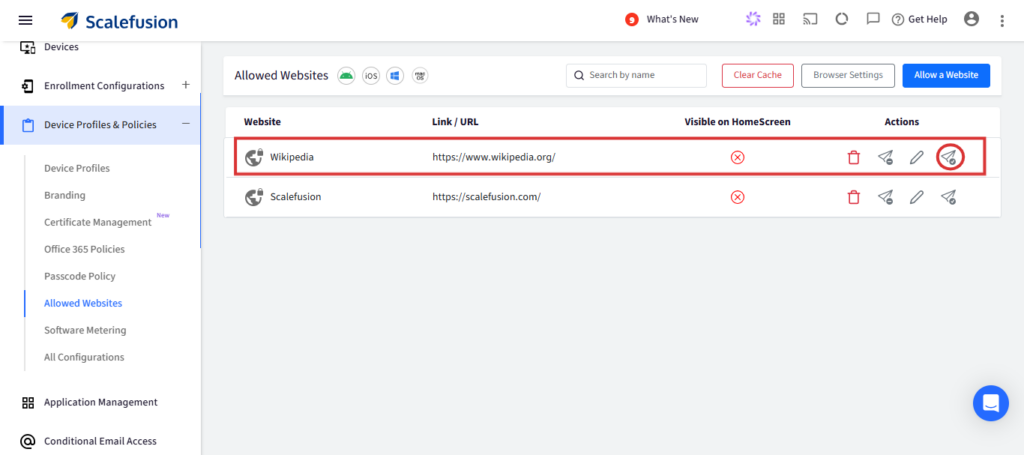Click the Link / URL column header

455,122
